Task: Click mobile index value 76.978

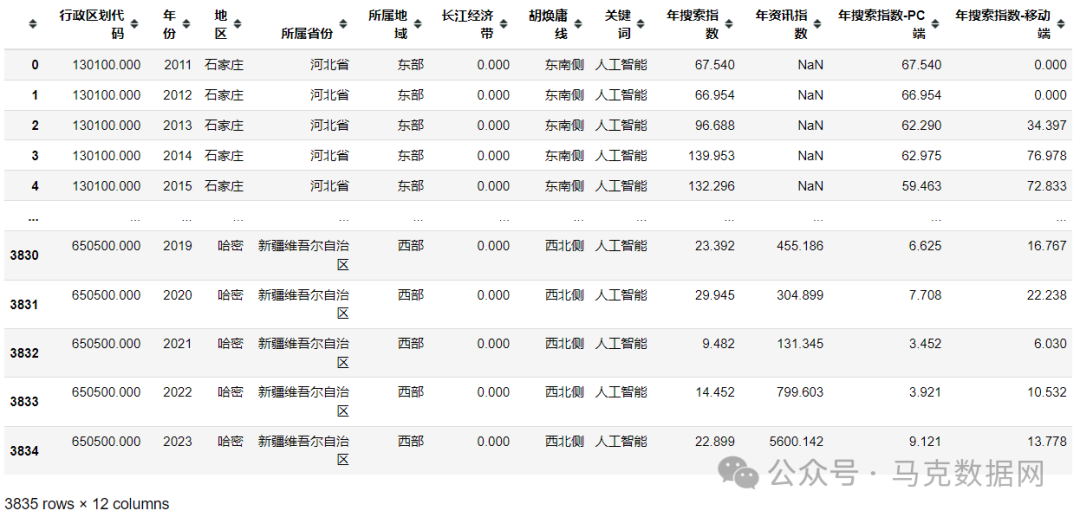Action: (x=1046, y=156)
